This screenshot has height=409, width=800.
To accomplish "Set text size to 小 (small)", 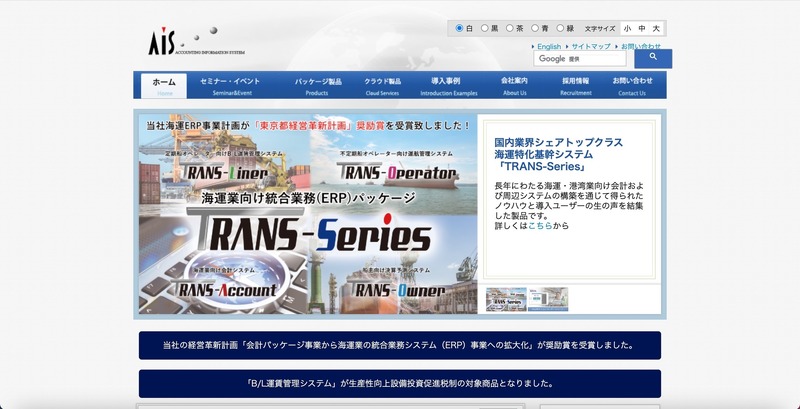I will pos(628,29).
